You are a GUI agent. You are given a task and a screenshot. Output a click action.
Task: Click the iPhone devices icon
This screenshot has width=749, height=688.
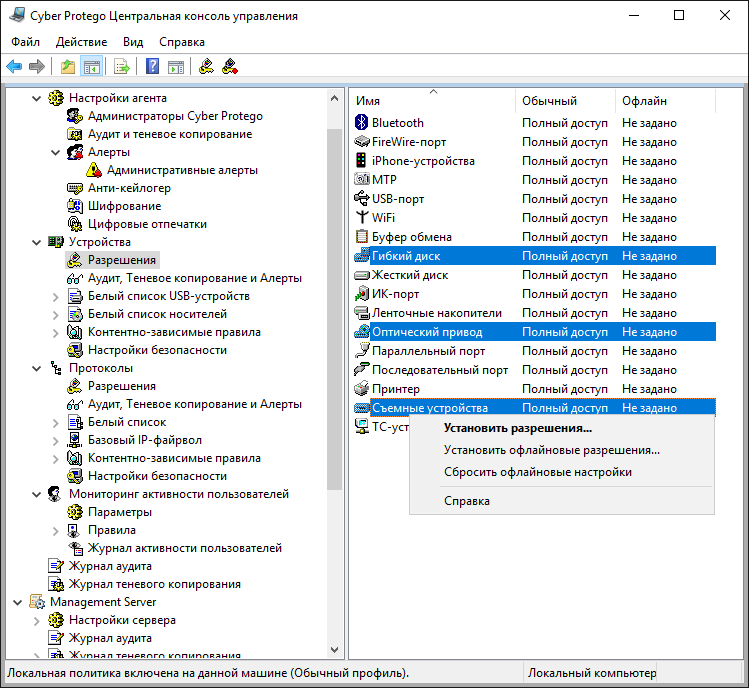362,161
